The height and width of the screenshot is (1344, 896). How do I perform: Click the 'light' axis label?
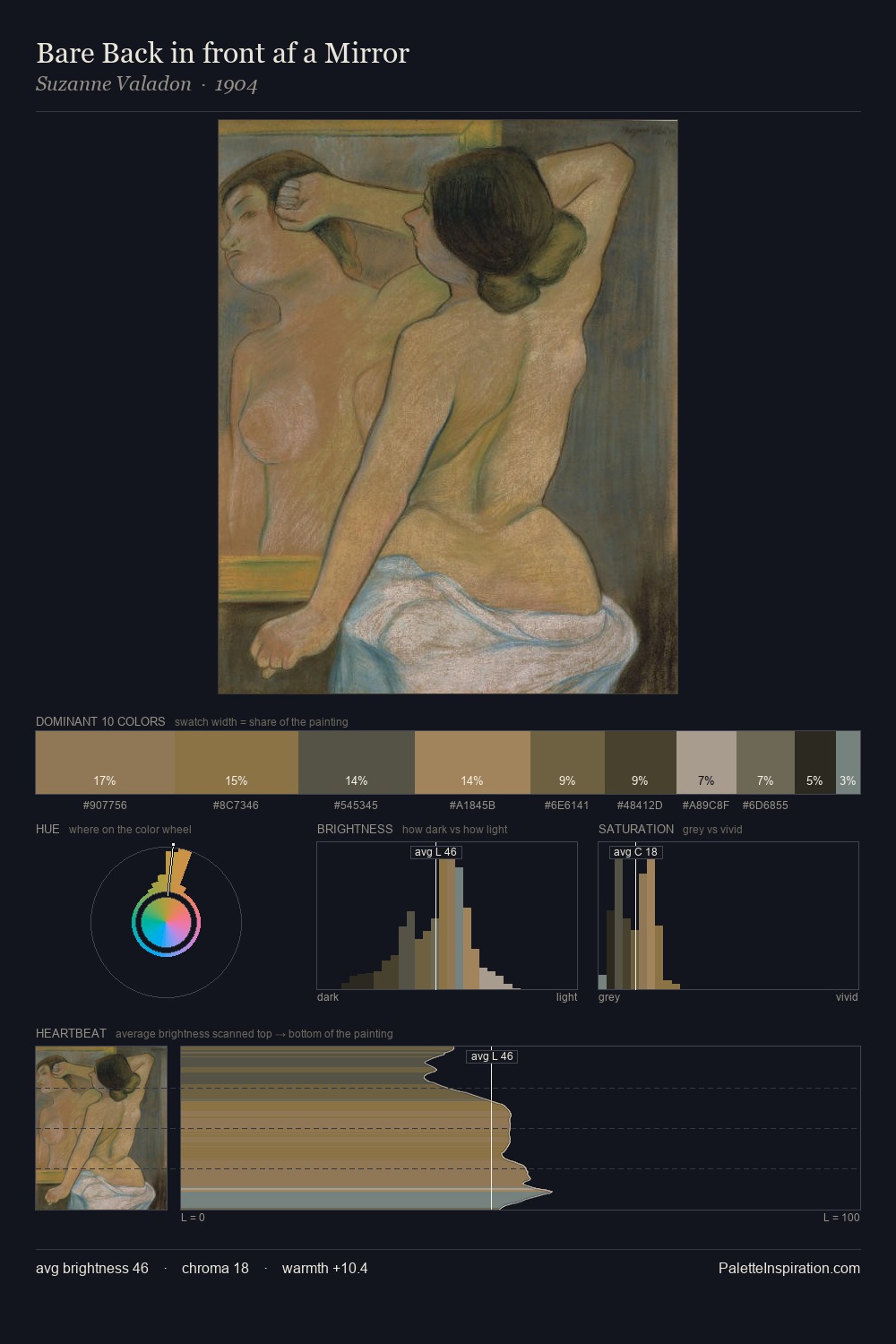click(566, 997)
